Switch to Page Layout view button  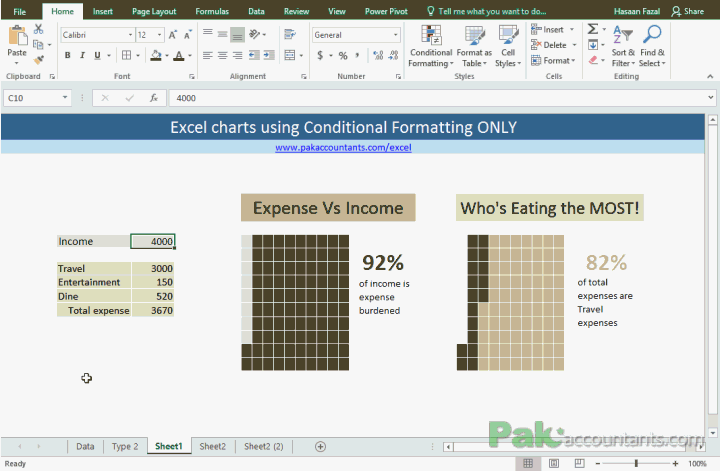point(554,463)
